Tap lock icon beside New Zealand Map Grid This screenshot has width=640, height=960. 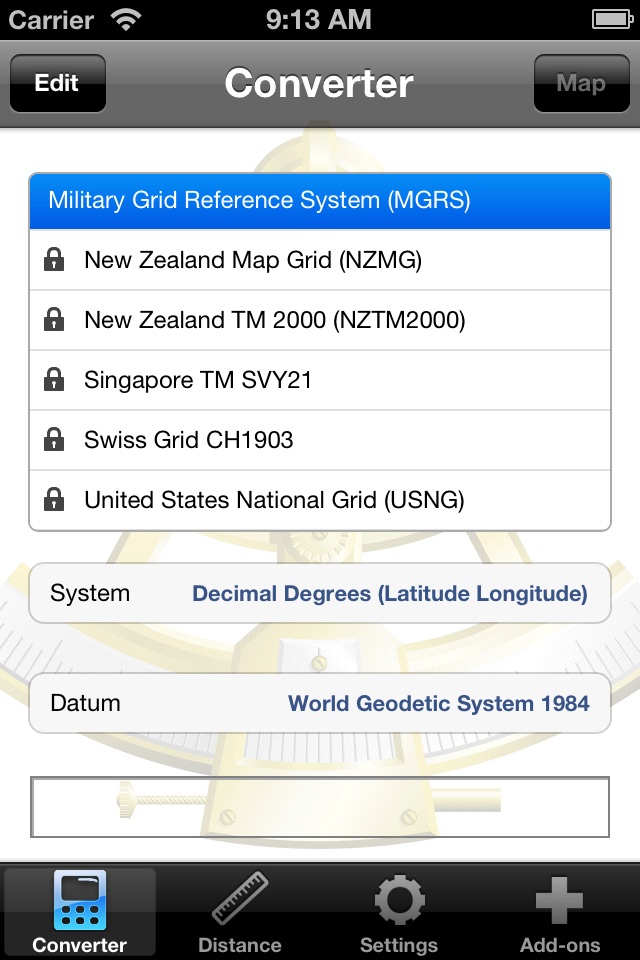[x=54, y=260]
